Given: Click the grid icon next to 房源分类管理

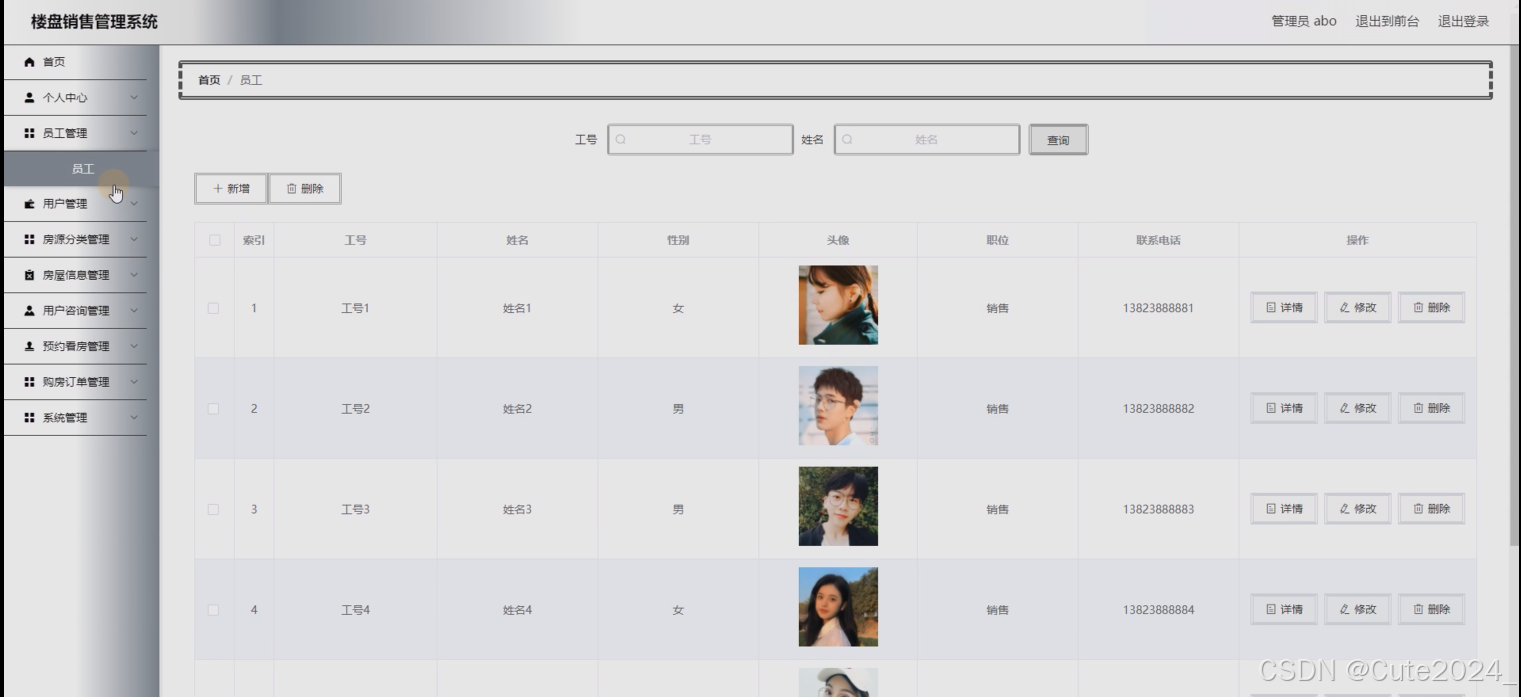Looking at the screenshot, I should coord(30,240).
